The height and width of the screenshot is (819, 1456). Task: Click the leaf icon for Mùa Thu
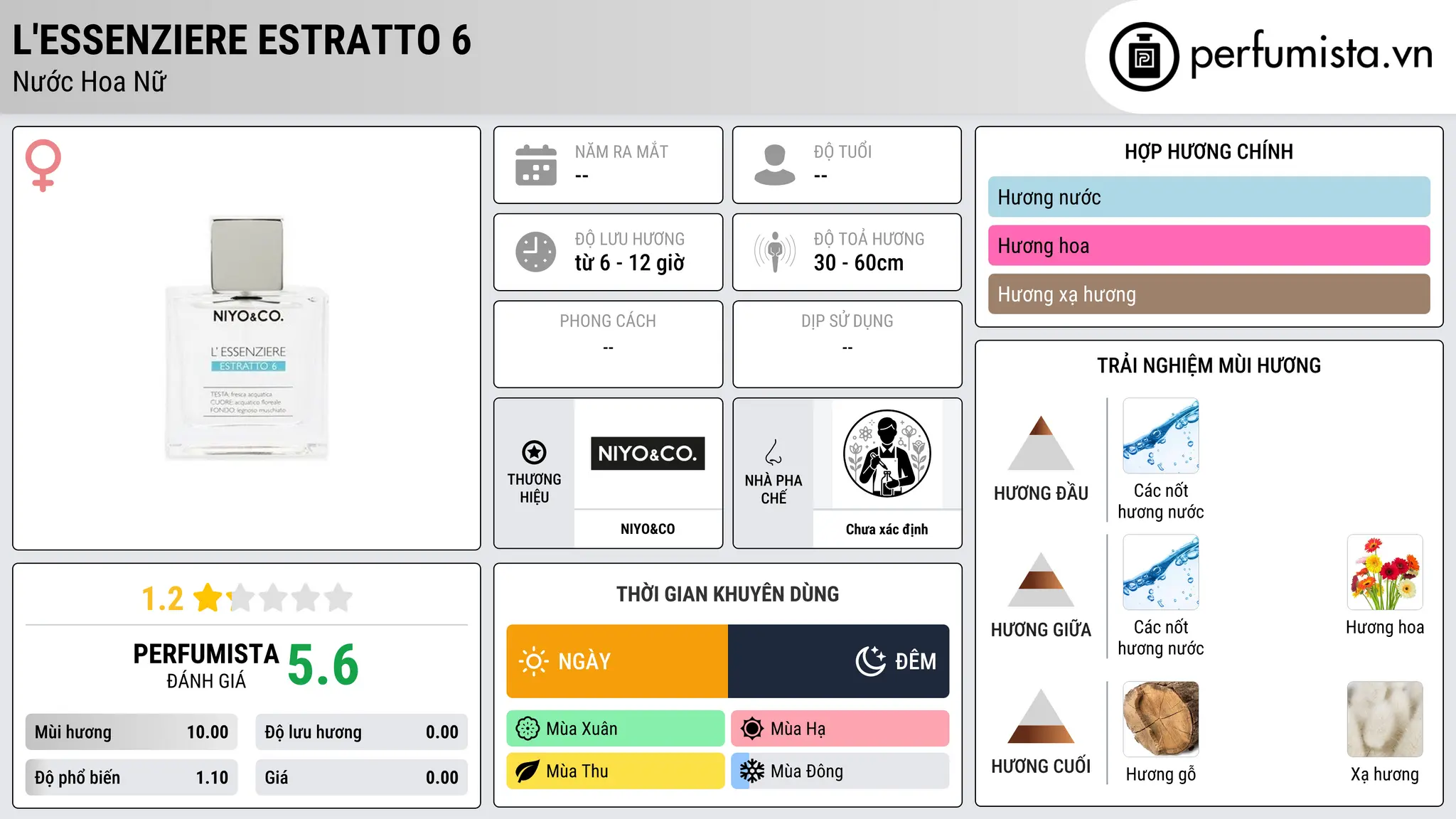528,771
